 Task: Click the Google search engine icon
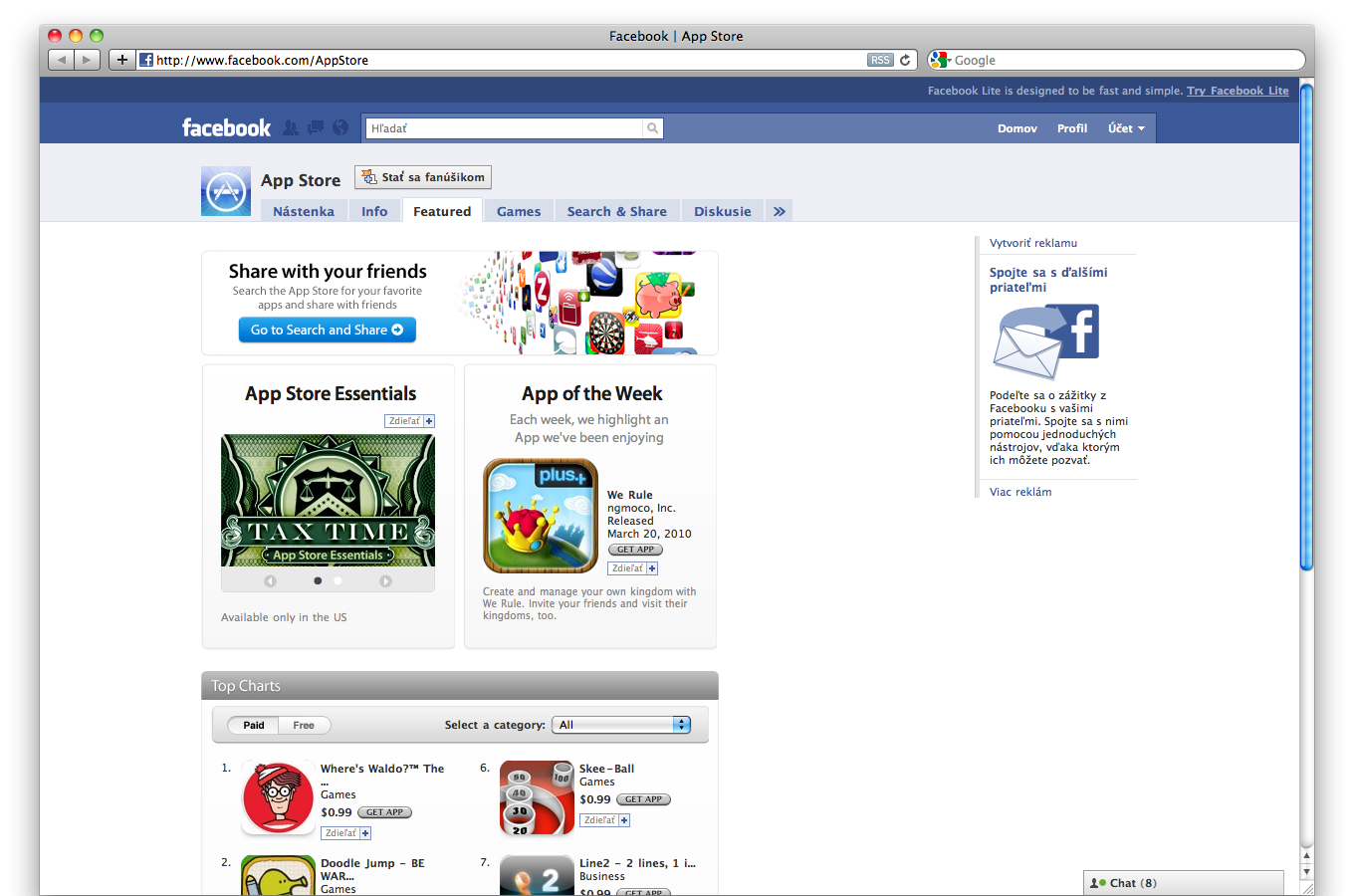tap(939, 60)
